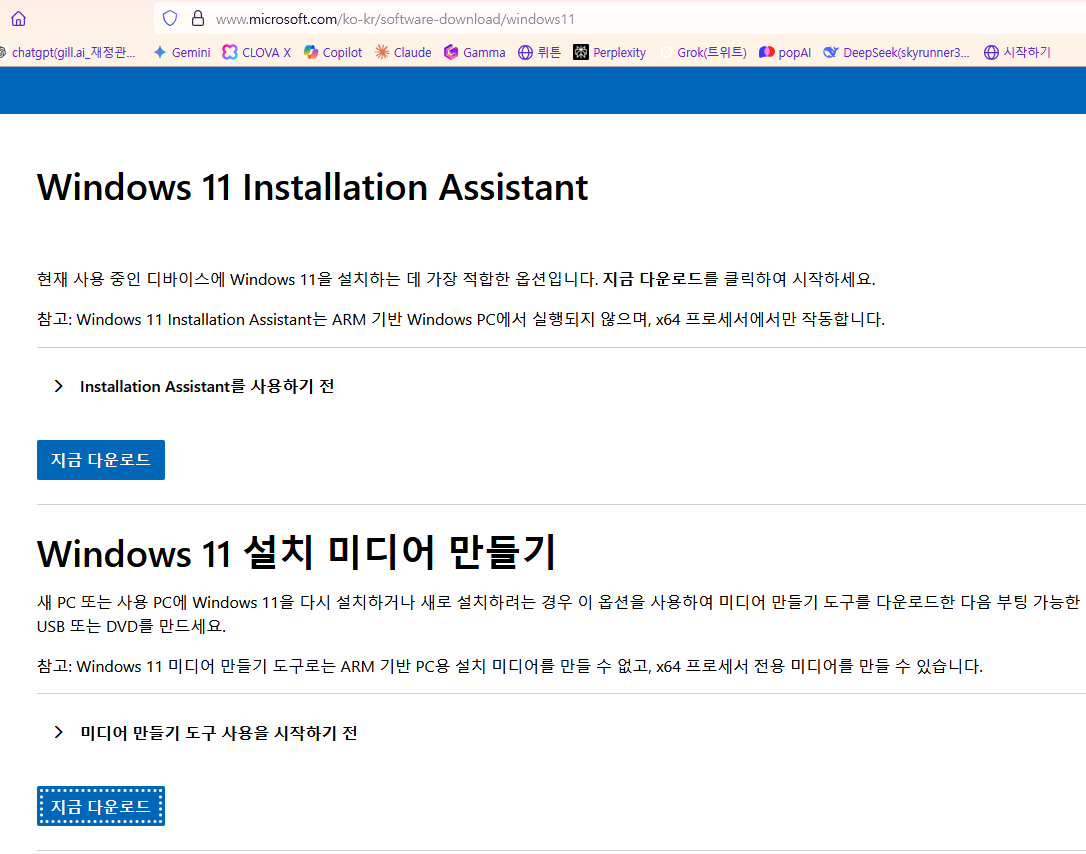Expand 'Installation Assistant를 사용하기 전' section
This screenshot has width=1086, height=854.
tap(194, 386)
